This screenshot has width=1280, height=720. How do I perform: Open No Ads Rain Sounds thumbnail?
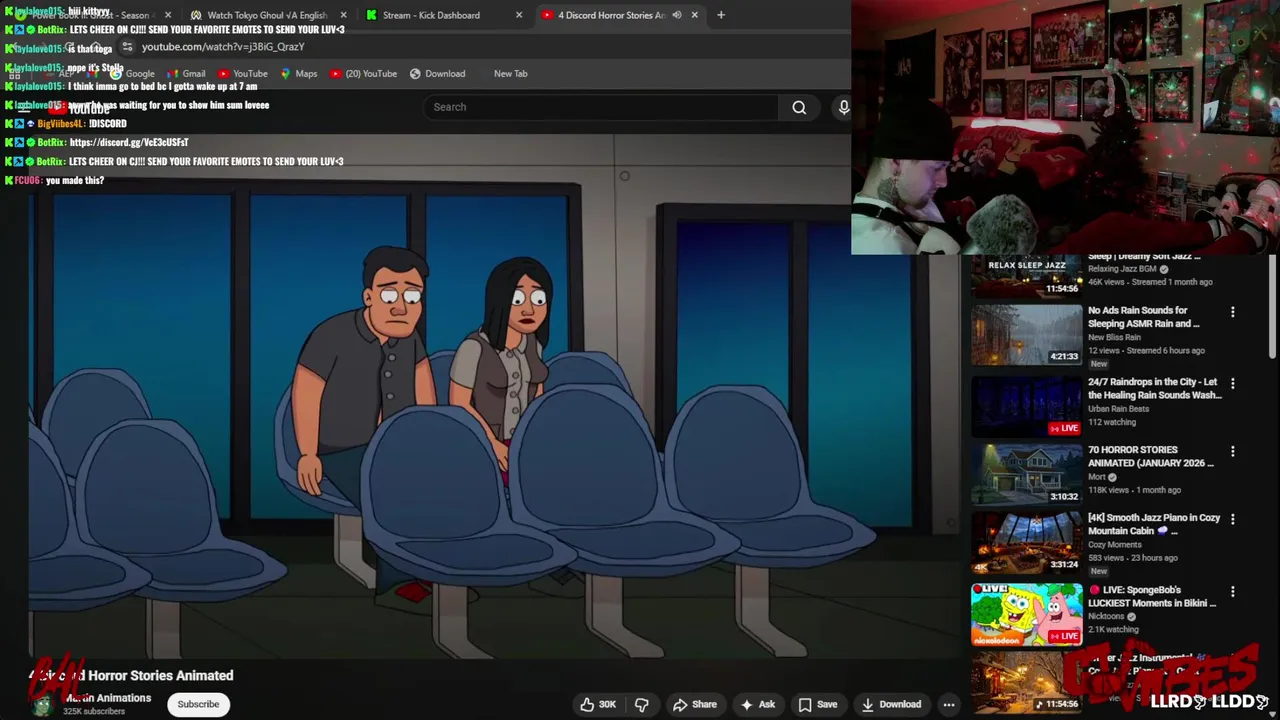click(1027, 335)
